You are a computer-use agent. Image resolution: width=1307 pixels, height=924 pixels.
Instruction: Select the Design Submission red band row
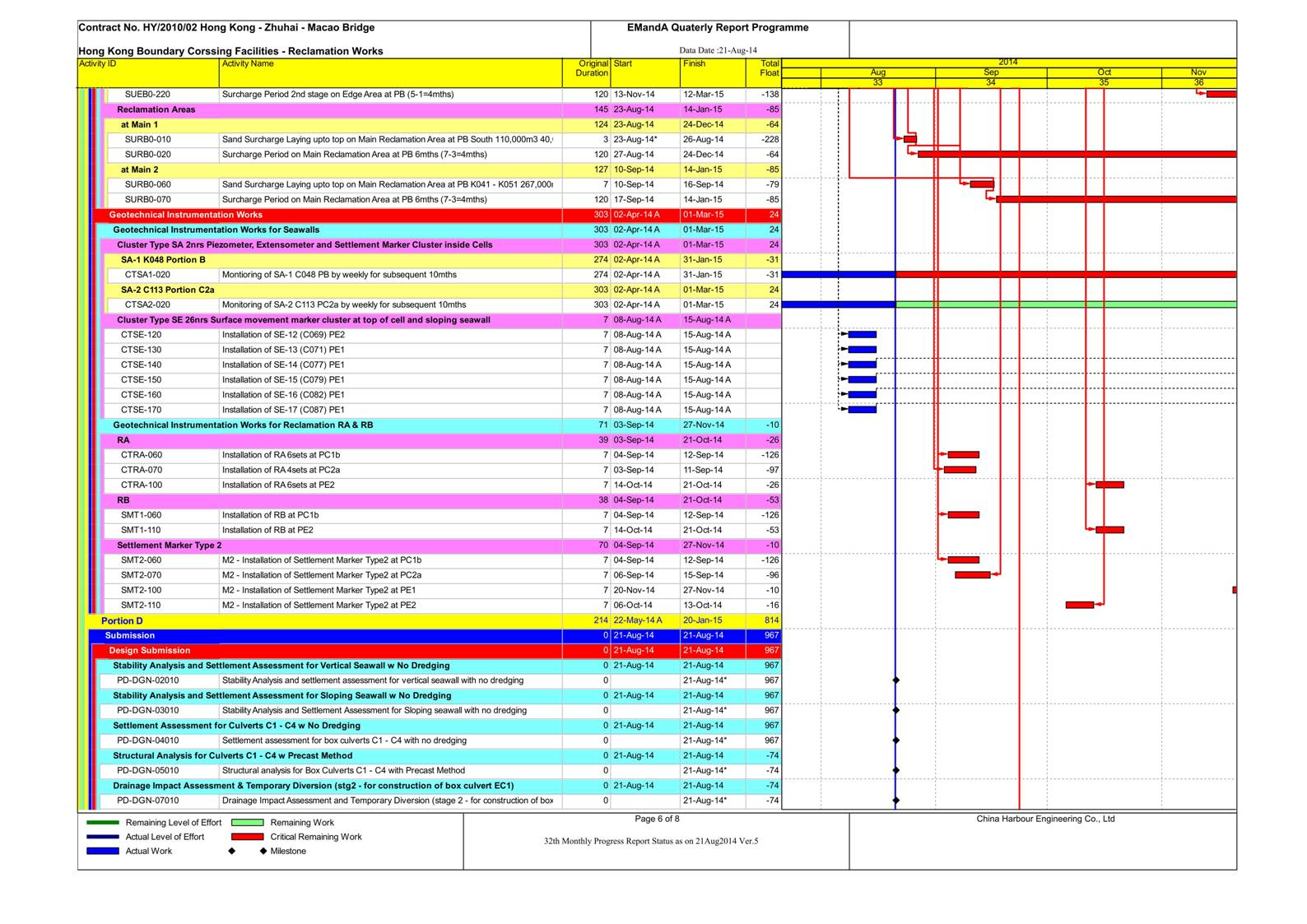[x=436, y=650]
